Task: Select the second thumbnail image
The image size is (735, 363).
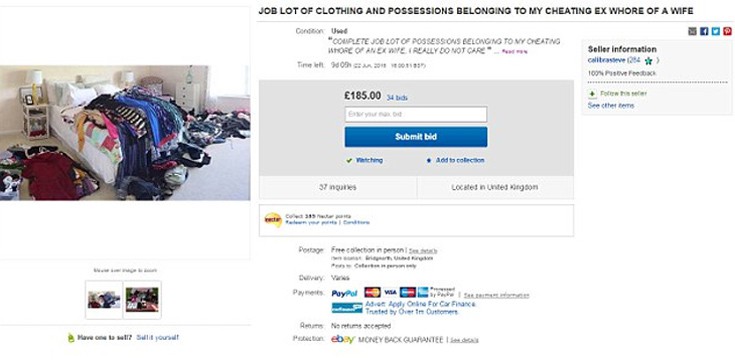Action: [x=142, y=300]
